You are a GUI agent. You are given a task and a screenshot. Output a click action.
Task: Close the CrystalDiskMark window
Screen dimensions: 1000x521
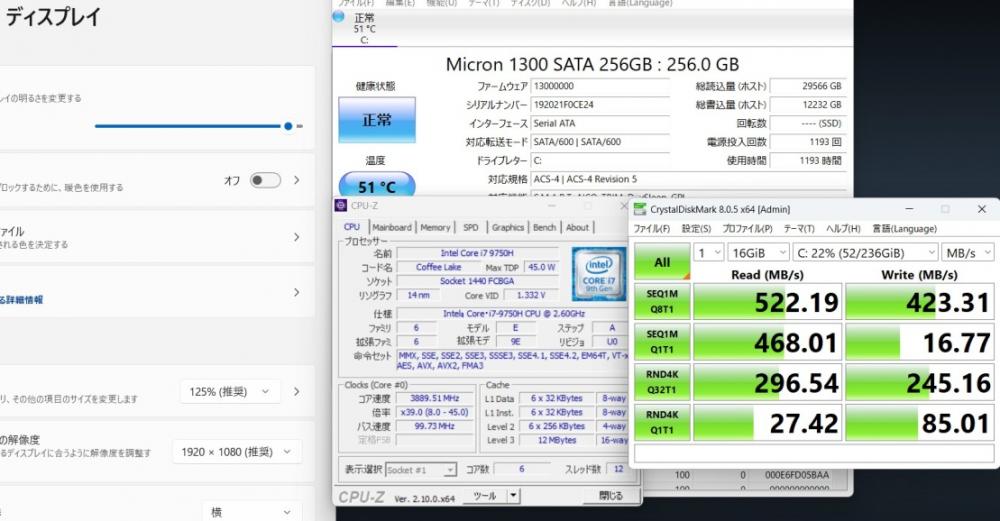click(x=982, y=209)
